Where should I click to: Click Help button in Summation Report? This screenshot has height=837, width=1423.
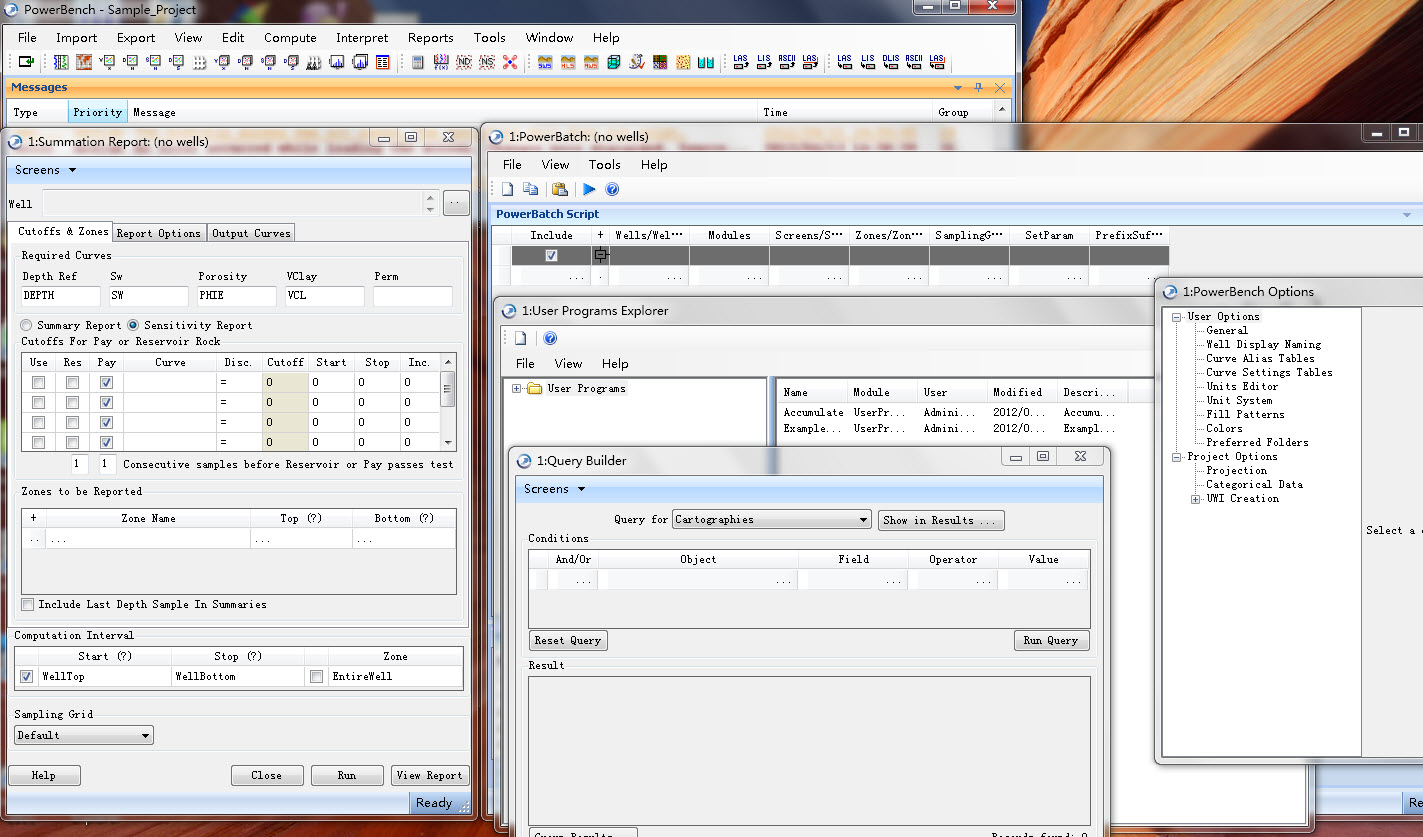click(44, 775)
